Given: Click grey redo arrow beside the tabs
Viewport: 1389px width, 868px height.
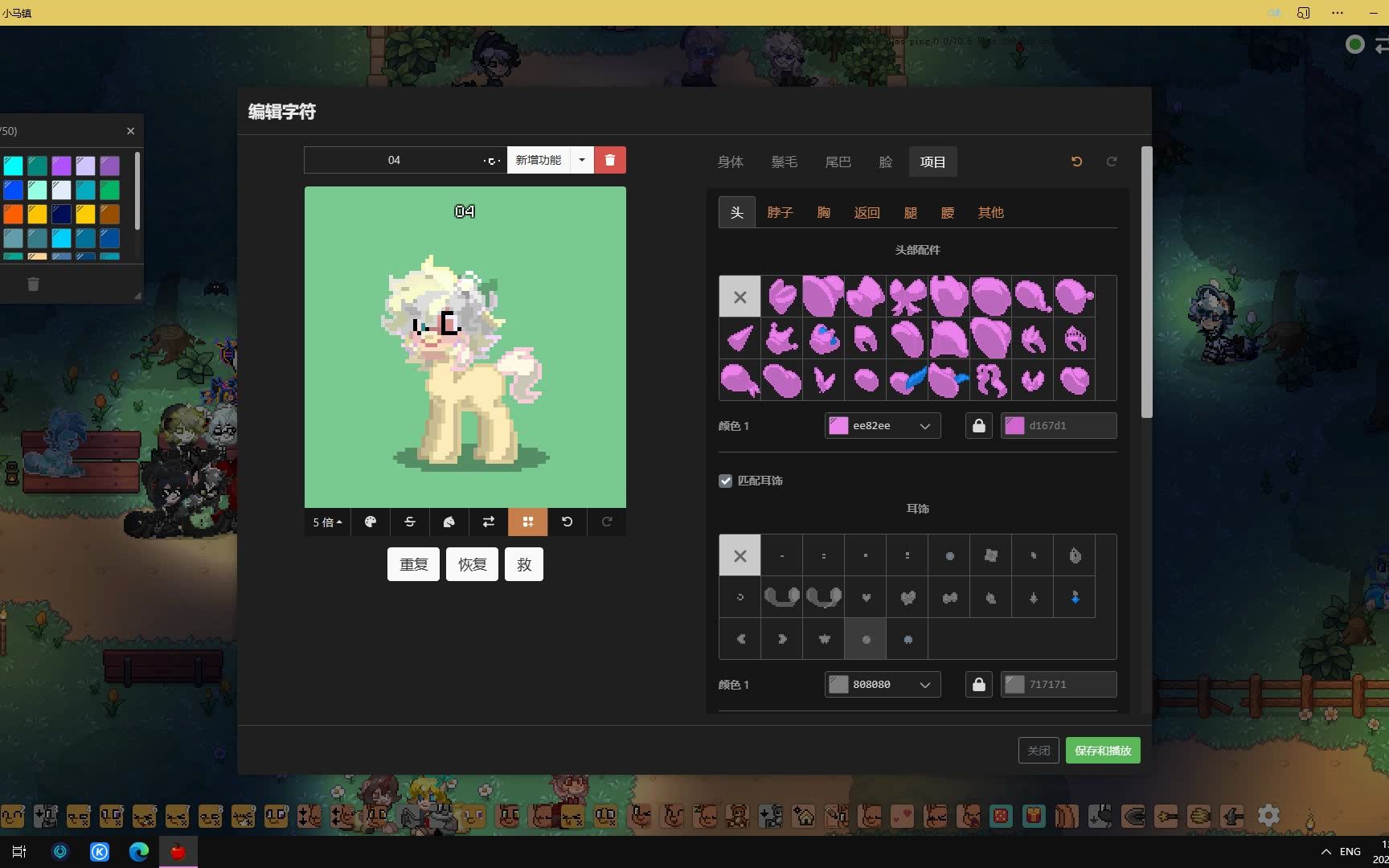Looking at the screenshot, I should [1112, 162].
